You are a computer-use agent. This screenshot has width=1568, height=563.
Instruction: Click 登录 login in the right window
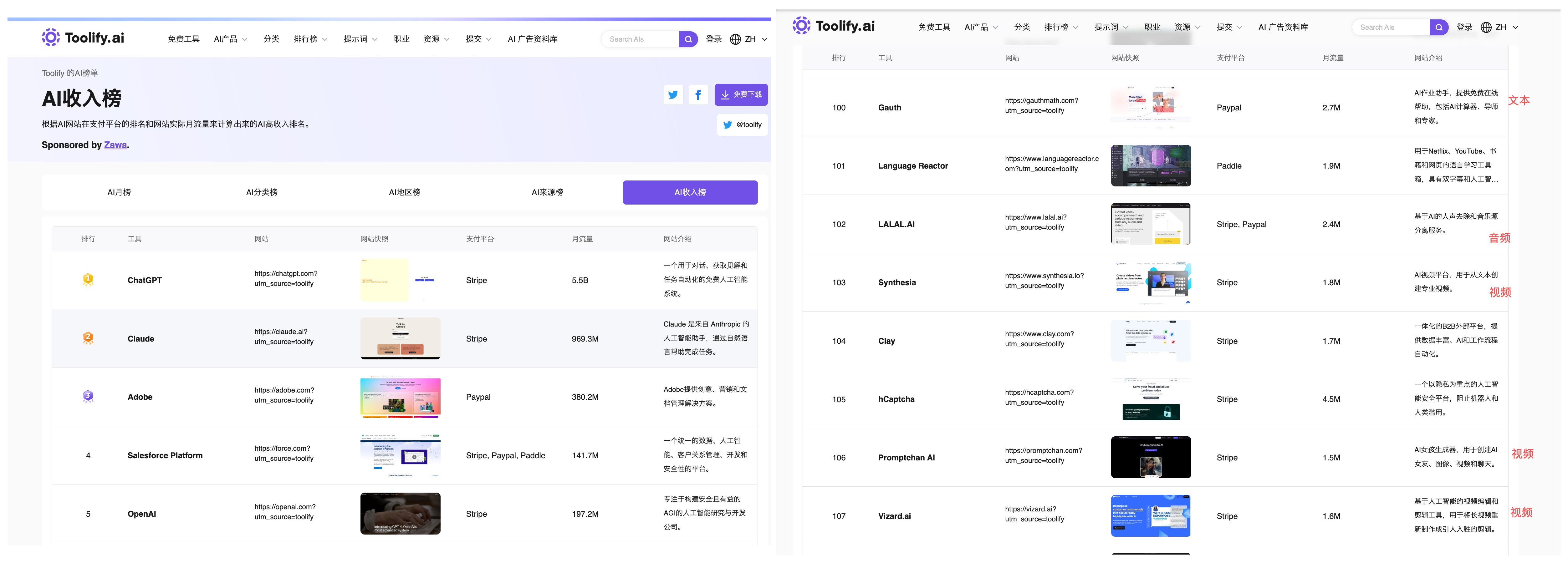click(1464, 28)
